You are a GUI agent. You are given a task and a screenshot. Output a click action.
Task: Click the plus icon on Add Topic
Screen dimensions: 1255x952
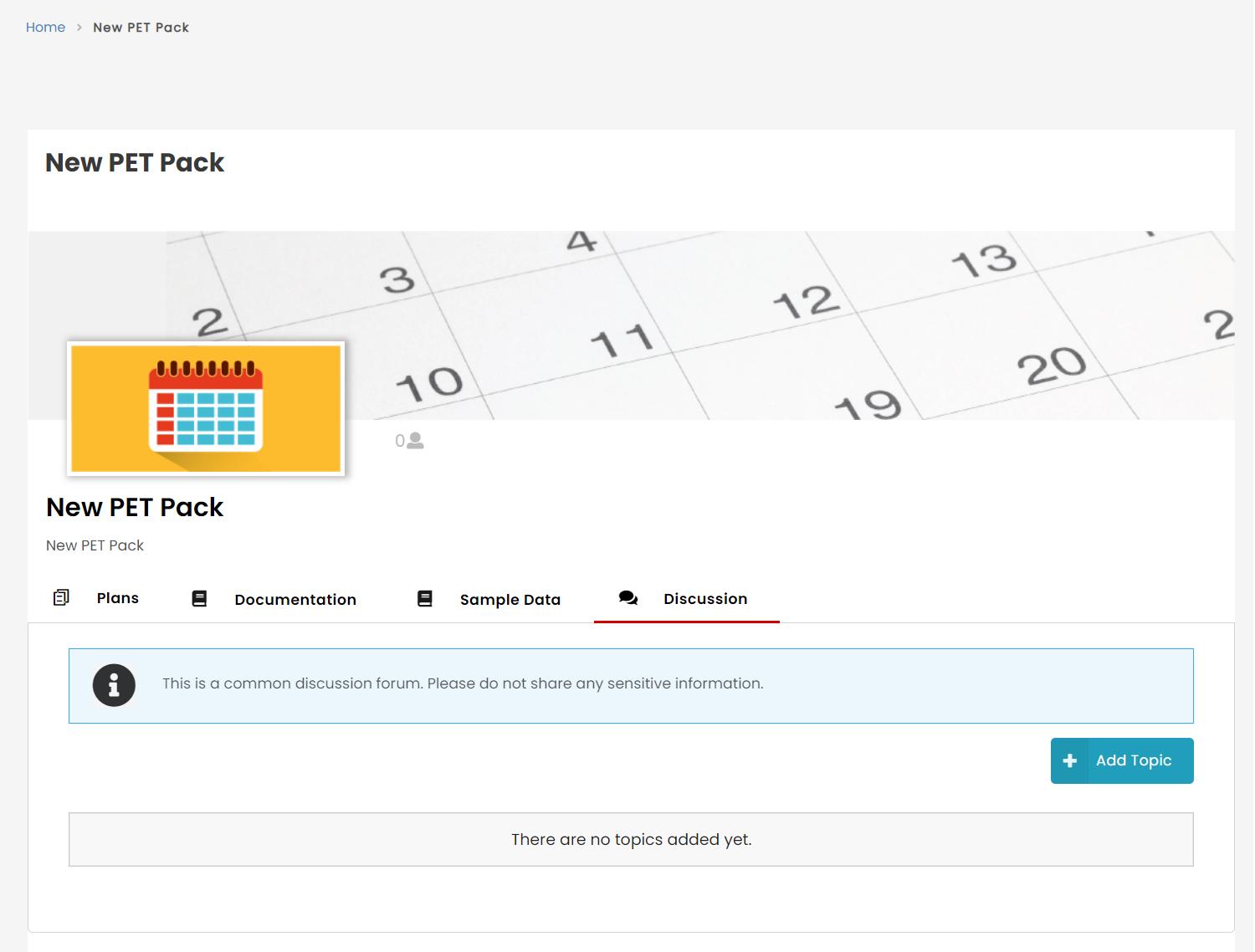click(x=1069, y=760)
